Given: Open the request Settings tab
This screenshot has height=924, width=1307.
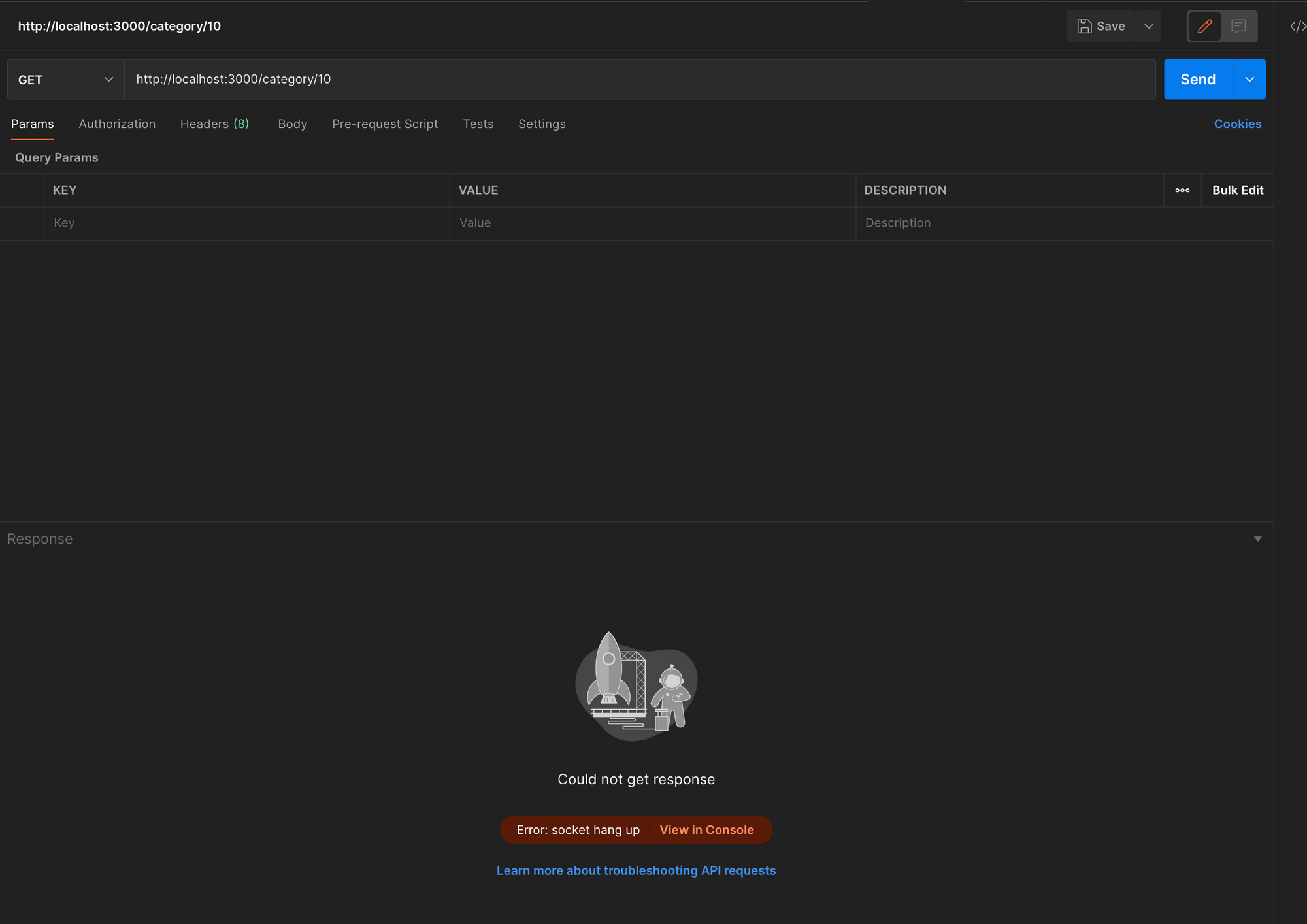Looking at the screenshot, I should [542, 124].
